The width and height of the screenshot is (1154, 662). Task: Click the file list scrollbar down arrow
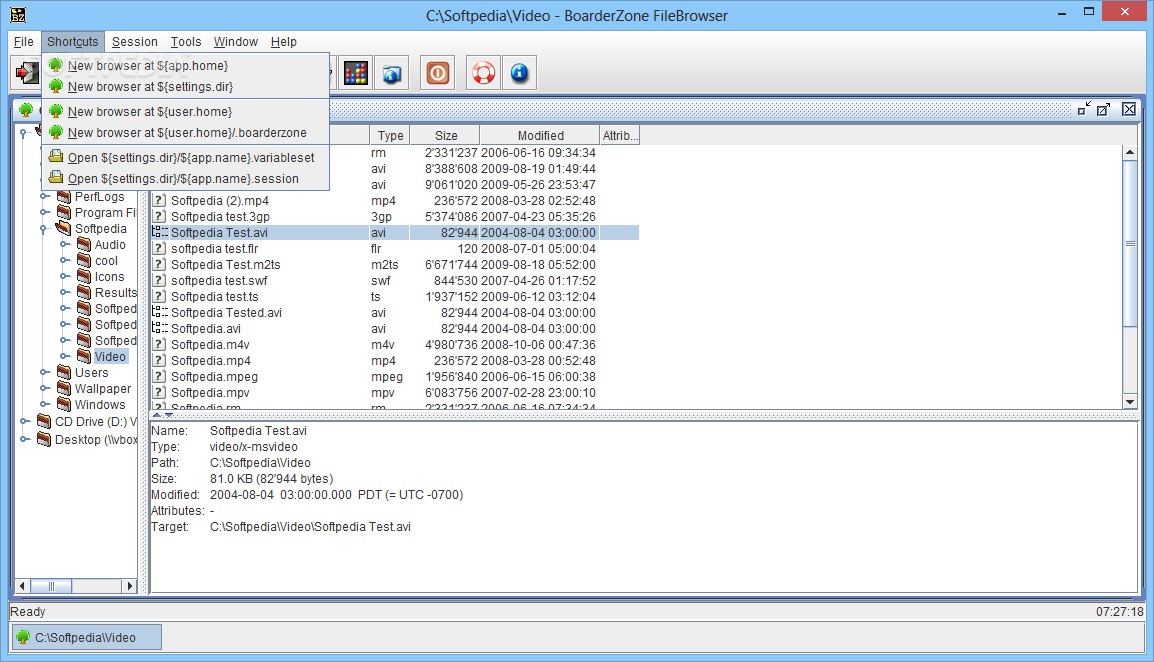coord(1130,401)
